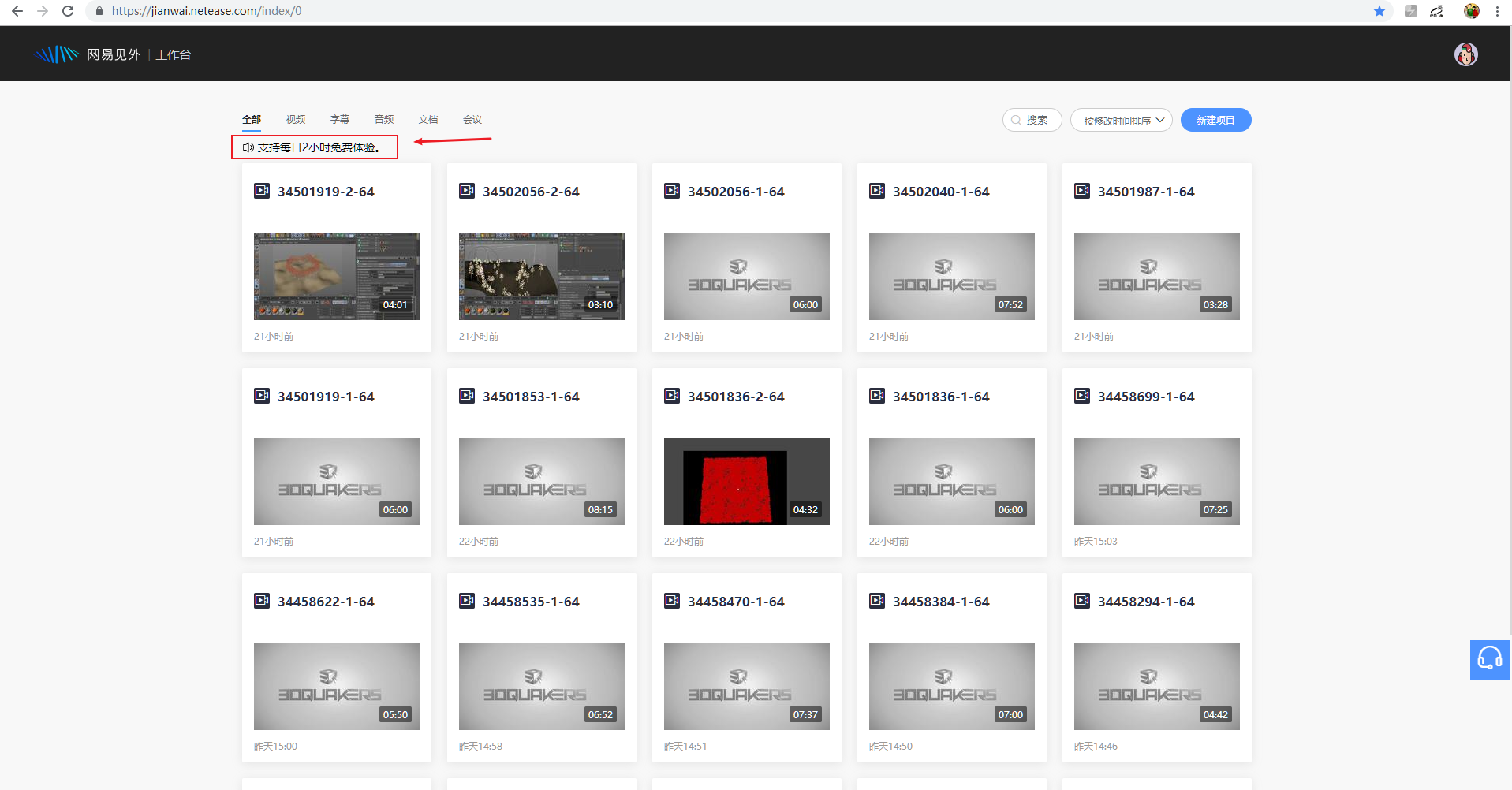Image resolution: width=1512 pixels, height=790 pixels.
Task: Switch to the 音频 tab
Action: [384, 120]
